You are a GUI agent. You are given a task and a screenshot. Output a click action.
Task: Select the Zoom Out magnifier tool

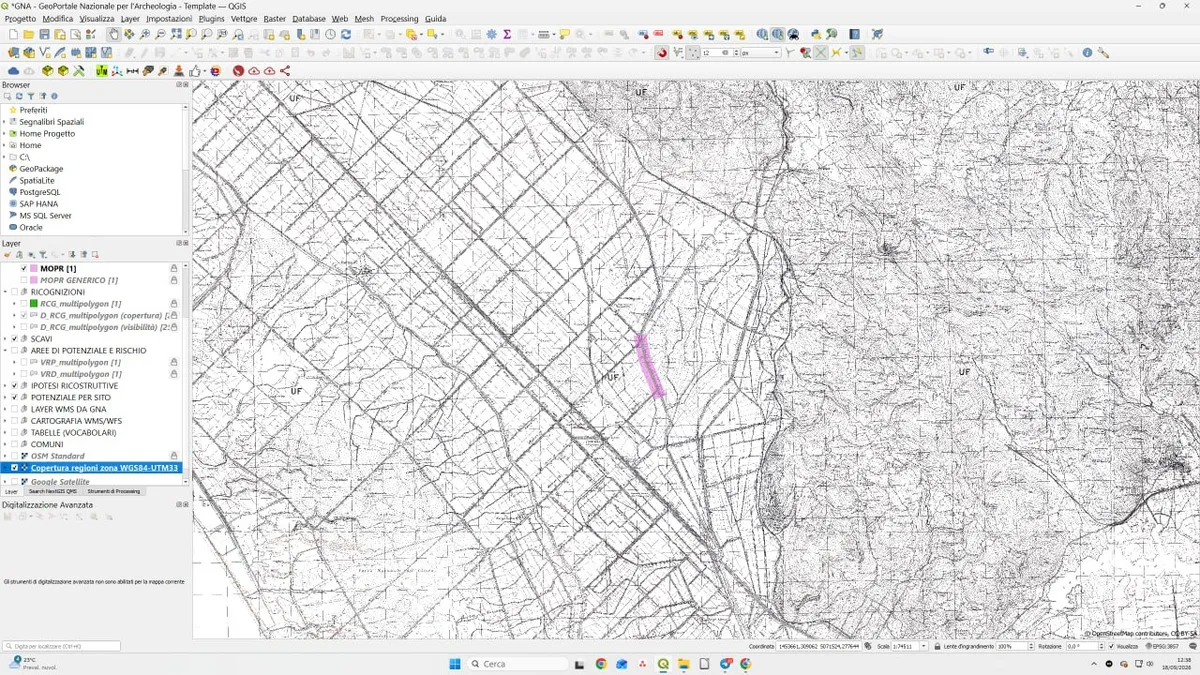click(160, 34)
